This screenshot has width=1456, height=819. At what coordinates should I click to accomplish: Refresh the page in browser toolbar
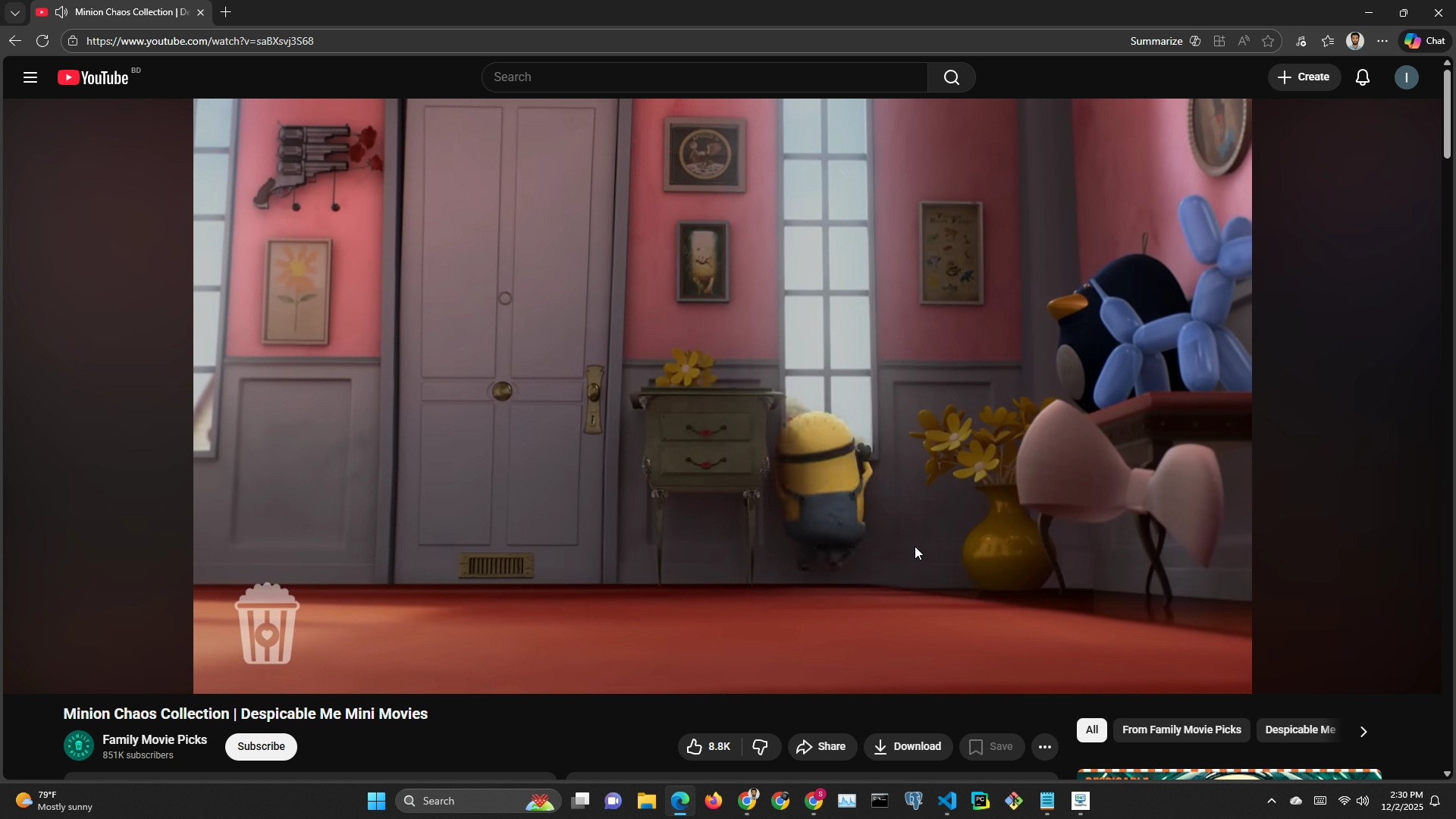point(42,41)
